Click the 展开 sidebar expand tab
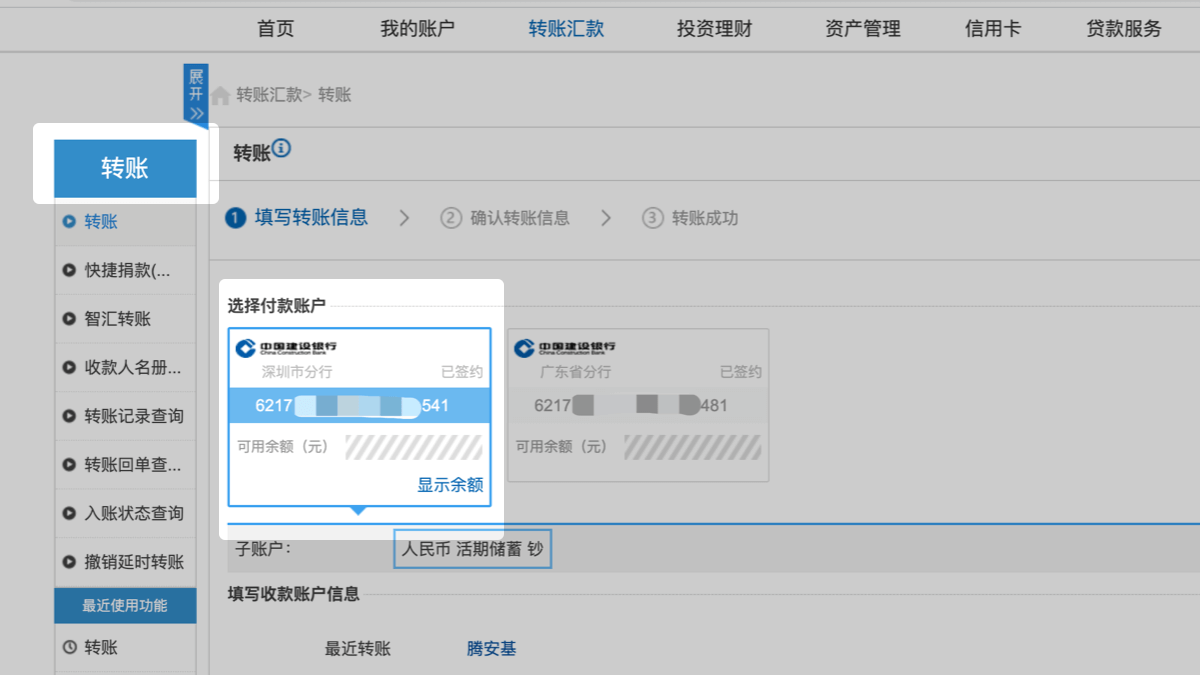This screenshot has height=675, width=1200. click(195, 93)
